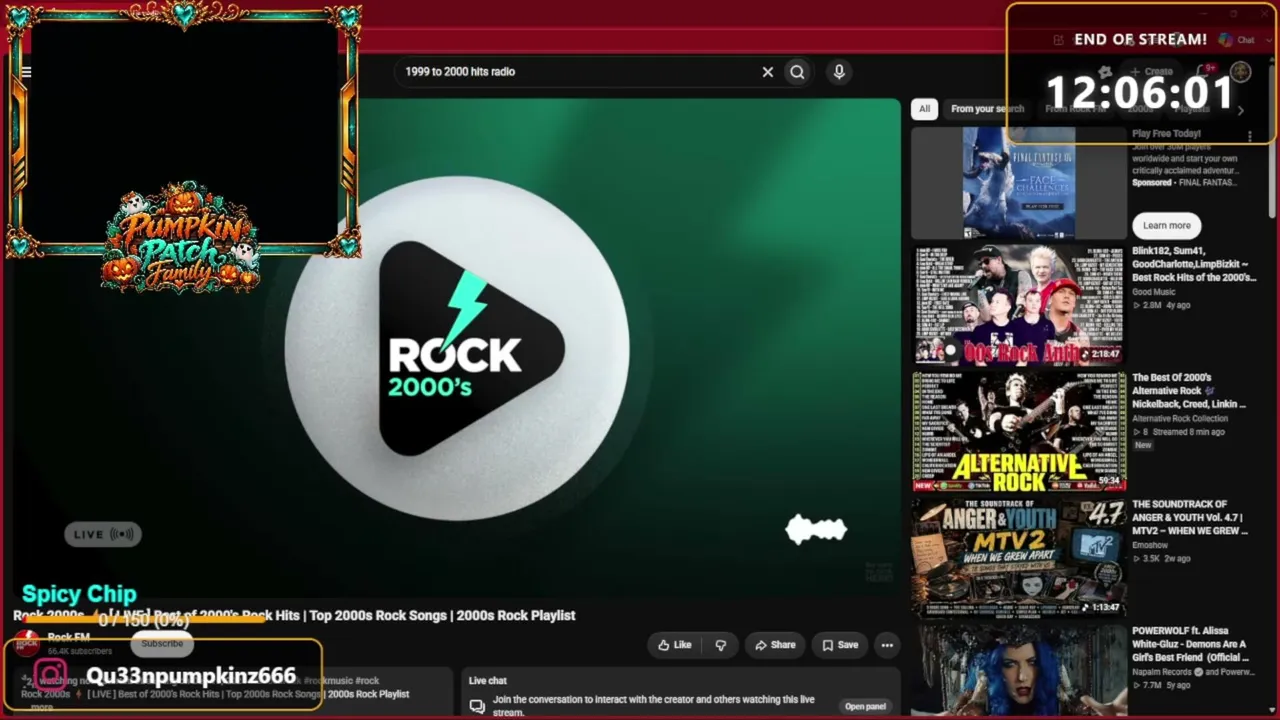Click the Play Free Today! ad headline
The height and width of the screenshot is (720, 1280).
coord(1166,133)
